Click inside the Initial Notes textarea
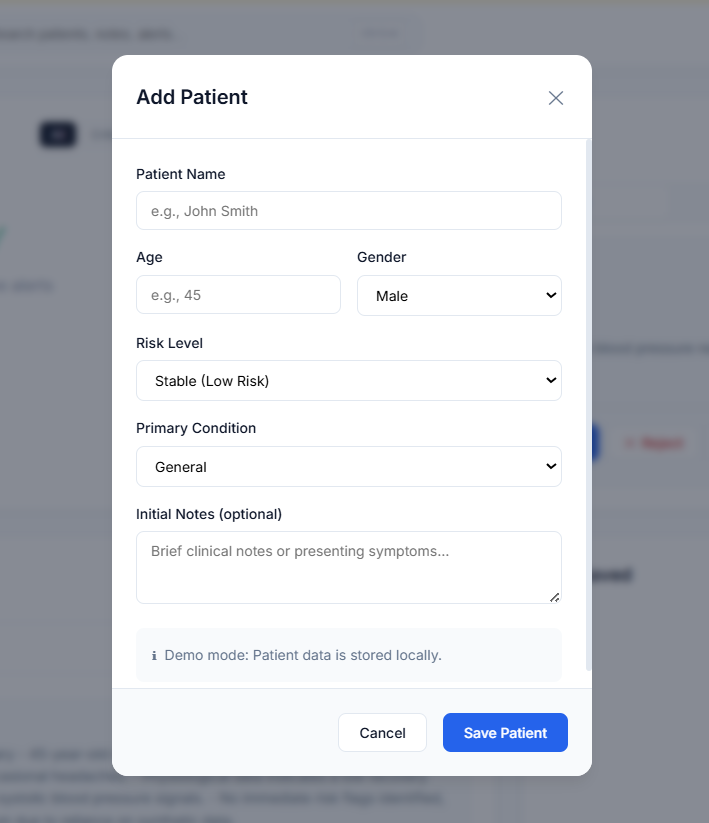Screen dimensions: 709x823 point(348,567)
